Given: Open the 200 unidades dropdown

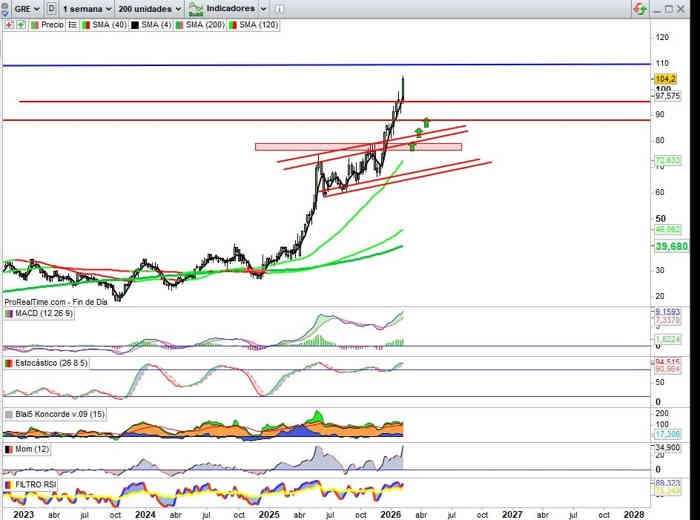Looking at the screenshot, I should 151,8.
